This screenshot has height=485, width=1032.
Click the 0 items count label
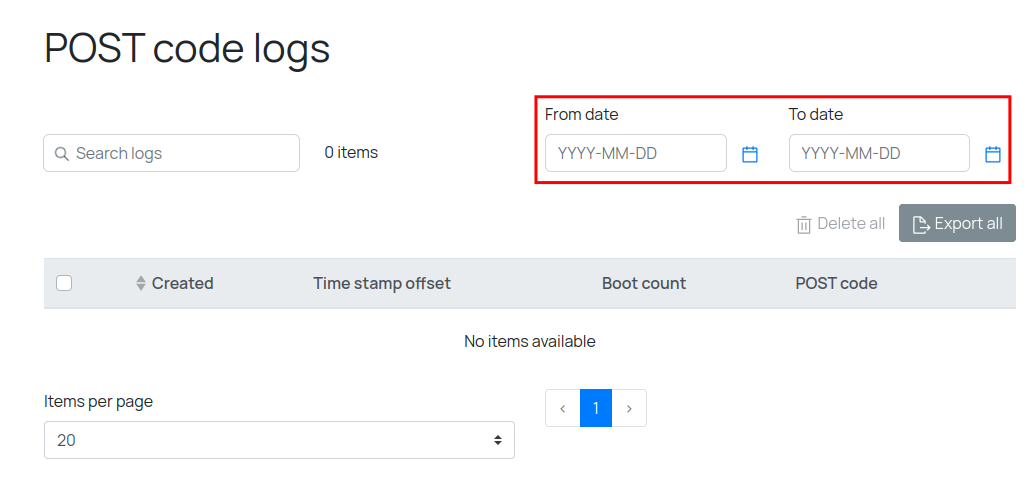click(x=351, y=153)
